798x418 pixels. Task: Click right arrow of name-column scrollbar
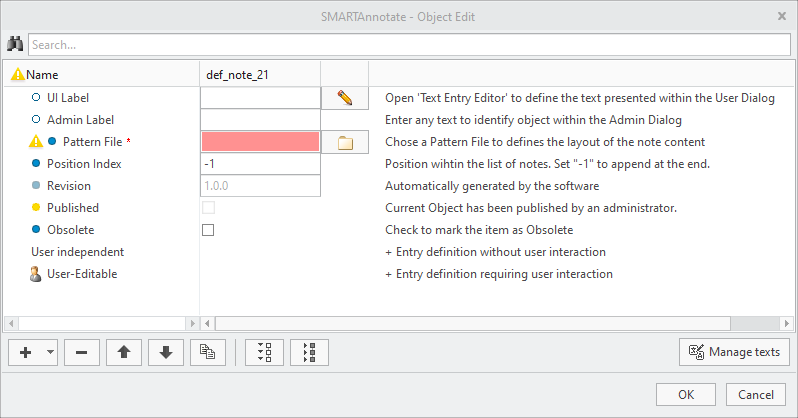(192, 323)
